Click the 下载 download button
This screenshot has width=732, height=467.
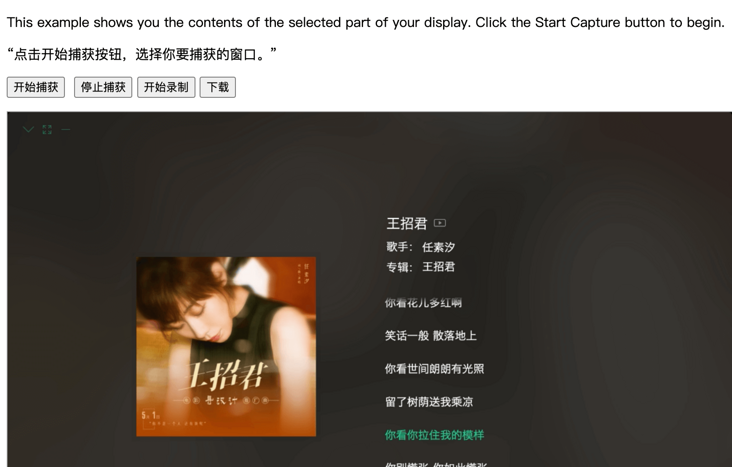click(218, 87)
